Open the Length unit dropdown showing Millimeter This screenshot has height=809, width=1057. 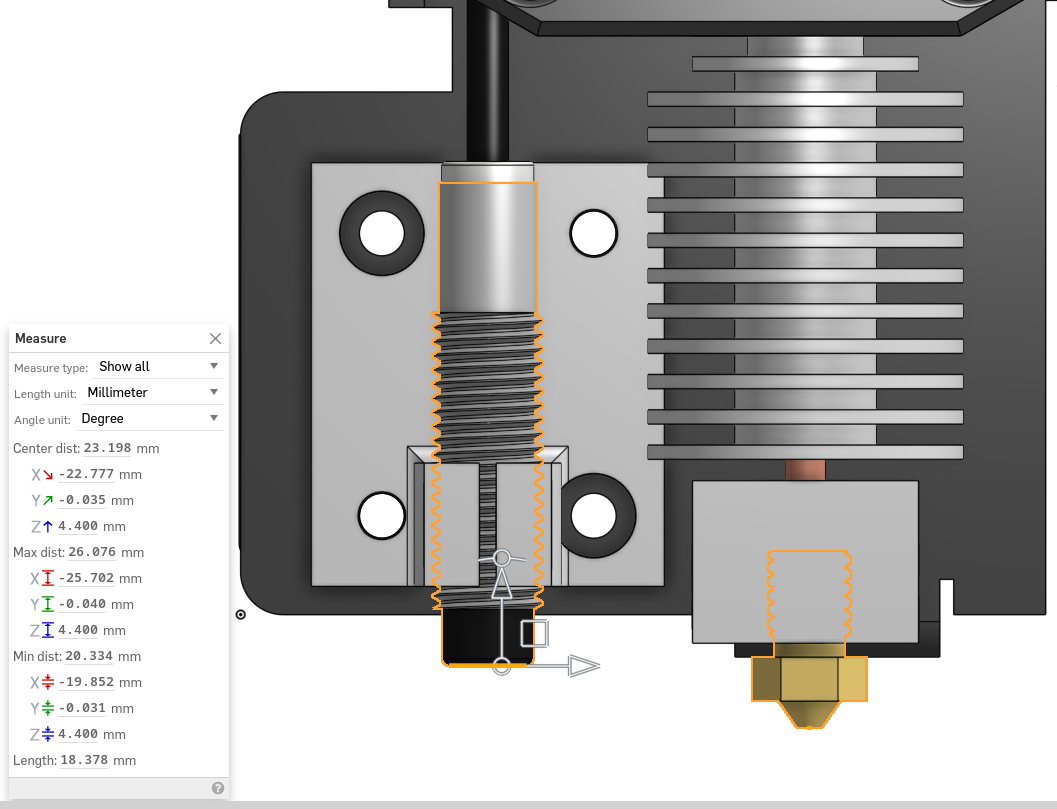click(152, 392)
